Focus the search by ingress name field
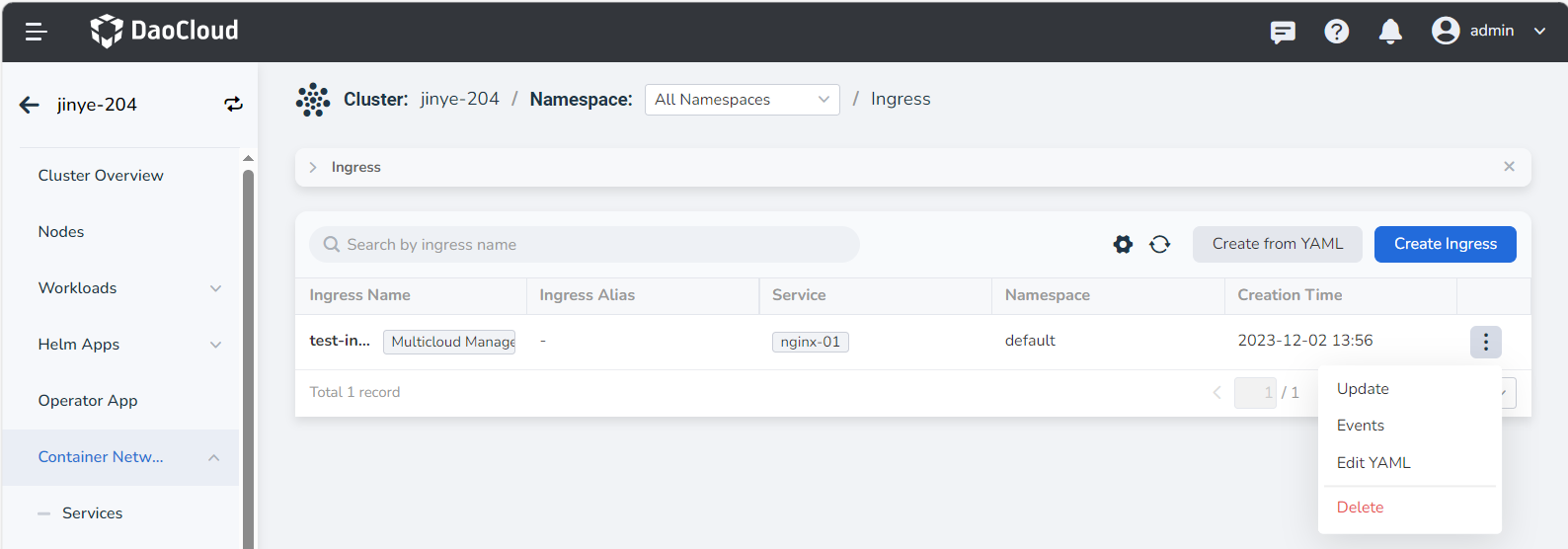This screenshot has height=549, width=1568. pyautogui.click(x=592, y=245)
